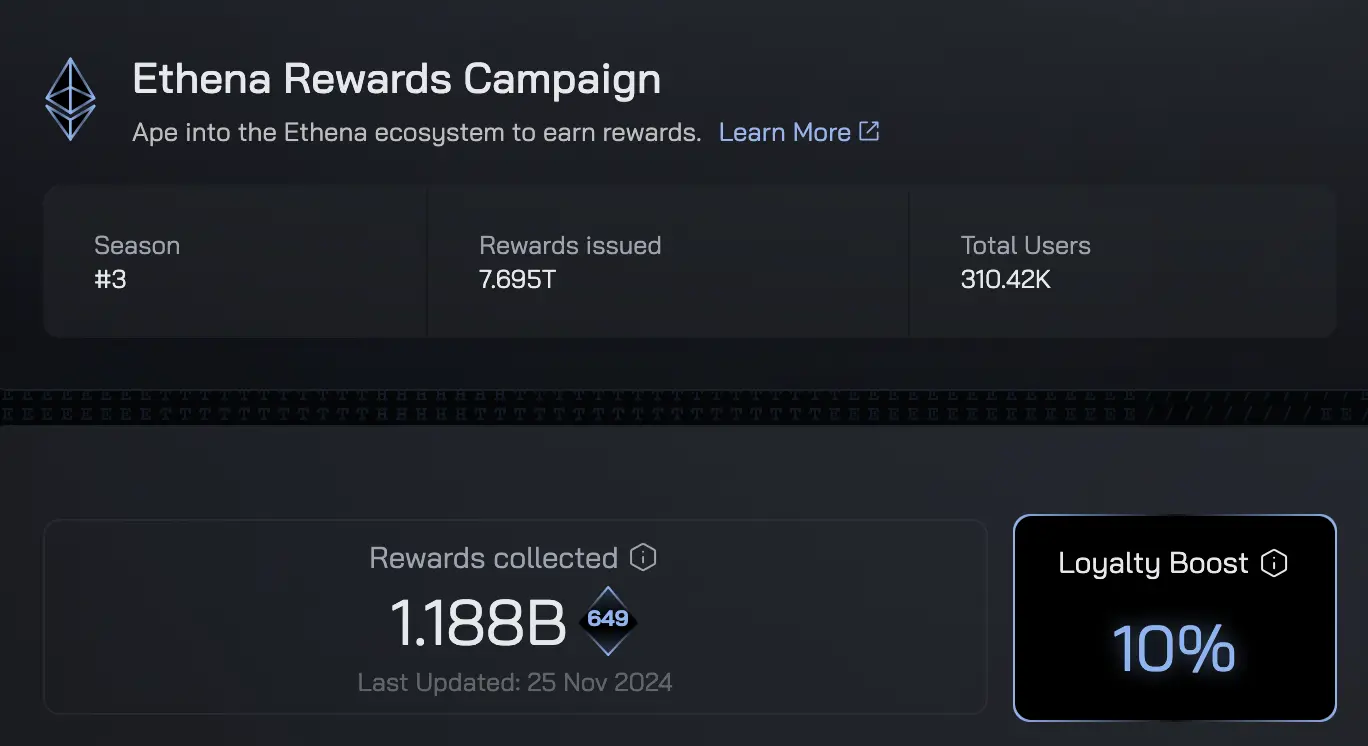Click the Rewards issued label

point(570,246)
